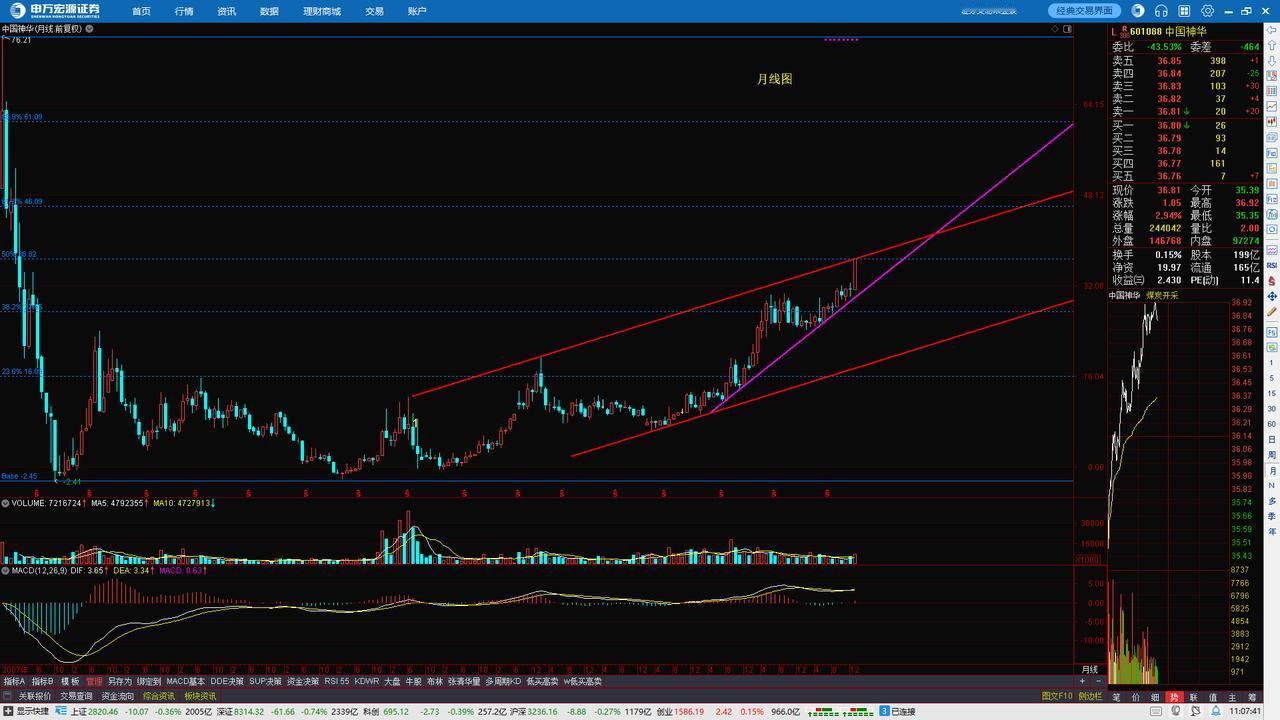The height and width of the screenshot is (720, 1280).
Task: Open 行情 menu
Action: (184, 11)
